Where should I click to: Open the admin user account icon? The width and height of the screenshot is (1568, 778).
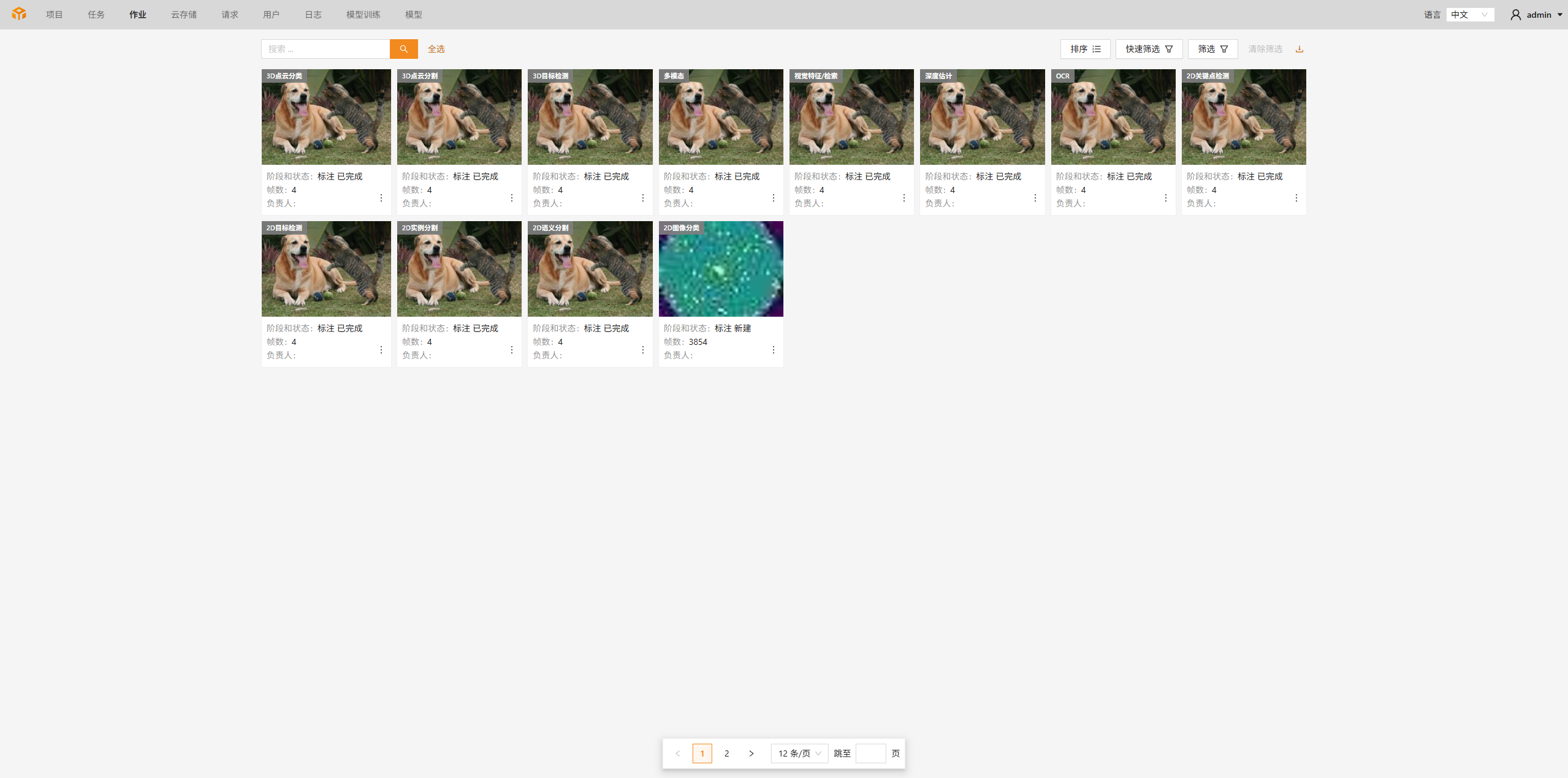1515,15
